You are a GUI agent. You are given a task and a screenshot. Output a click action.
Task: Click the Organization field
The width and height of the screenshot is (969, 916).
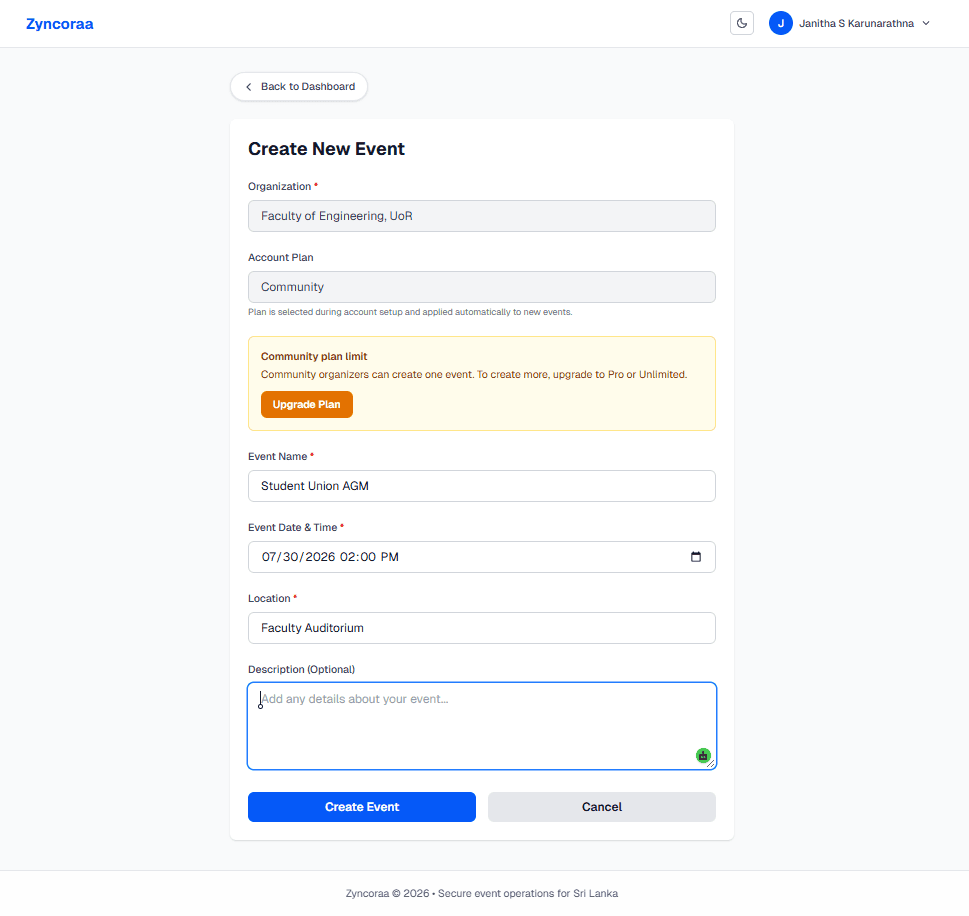coord(481,216)
